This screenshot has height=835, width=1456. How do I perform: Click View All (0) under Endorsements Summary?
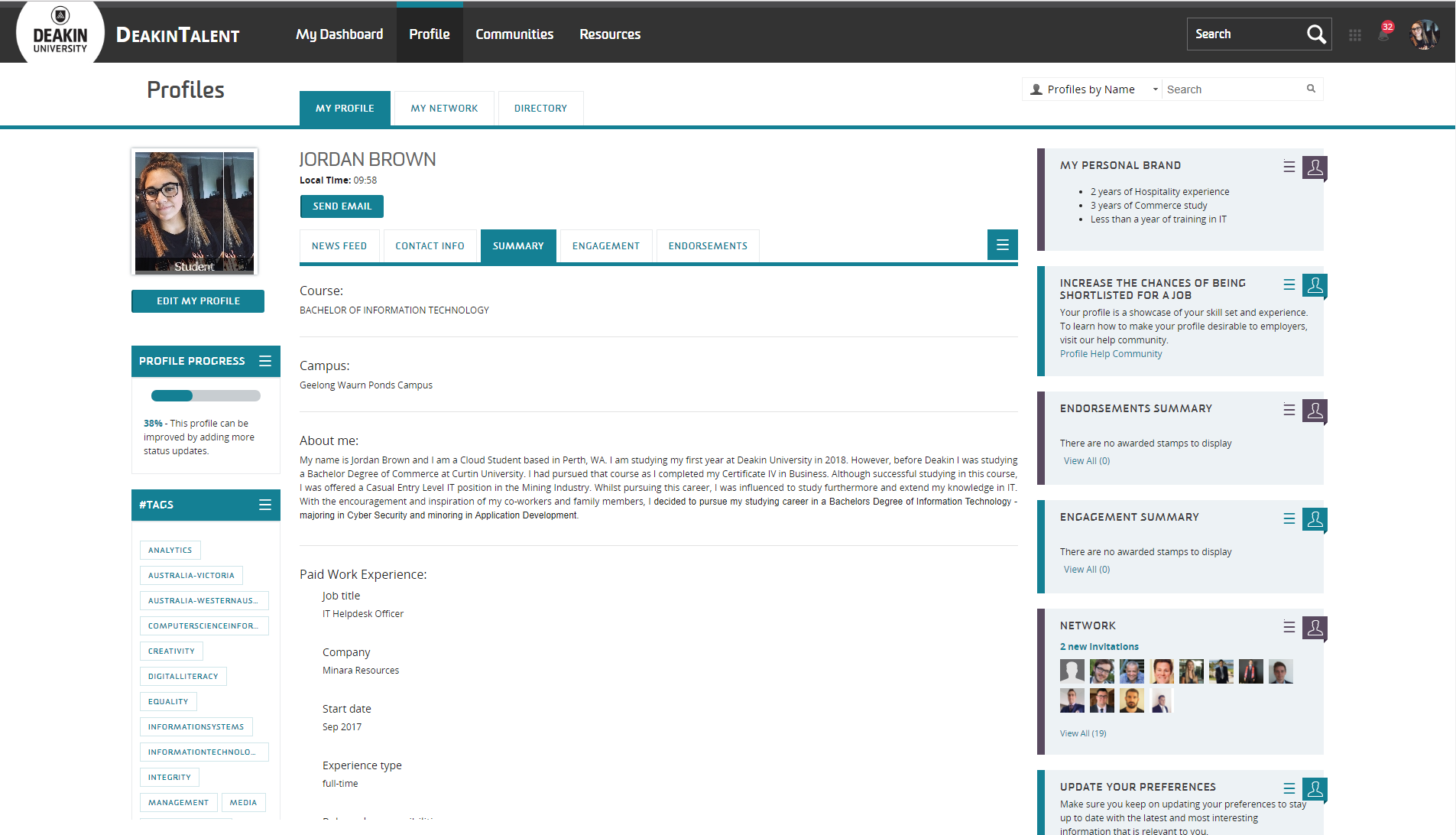[1087, 461]
